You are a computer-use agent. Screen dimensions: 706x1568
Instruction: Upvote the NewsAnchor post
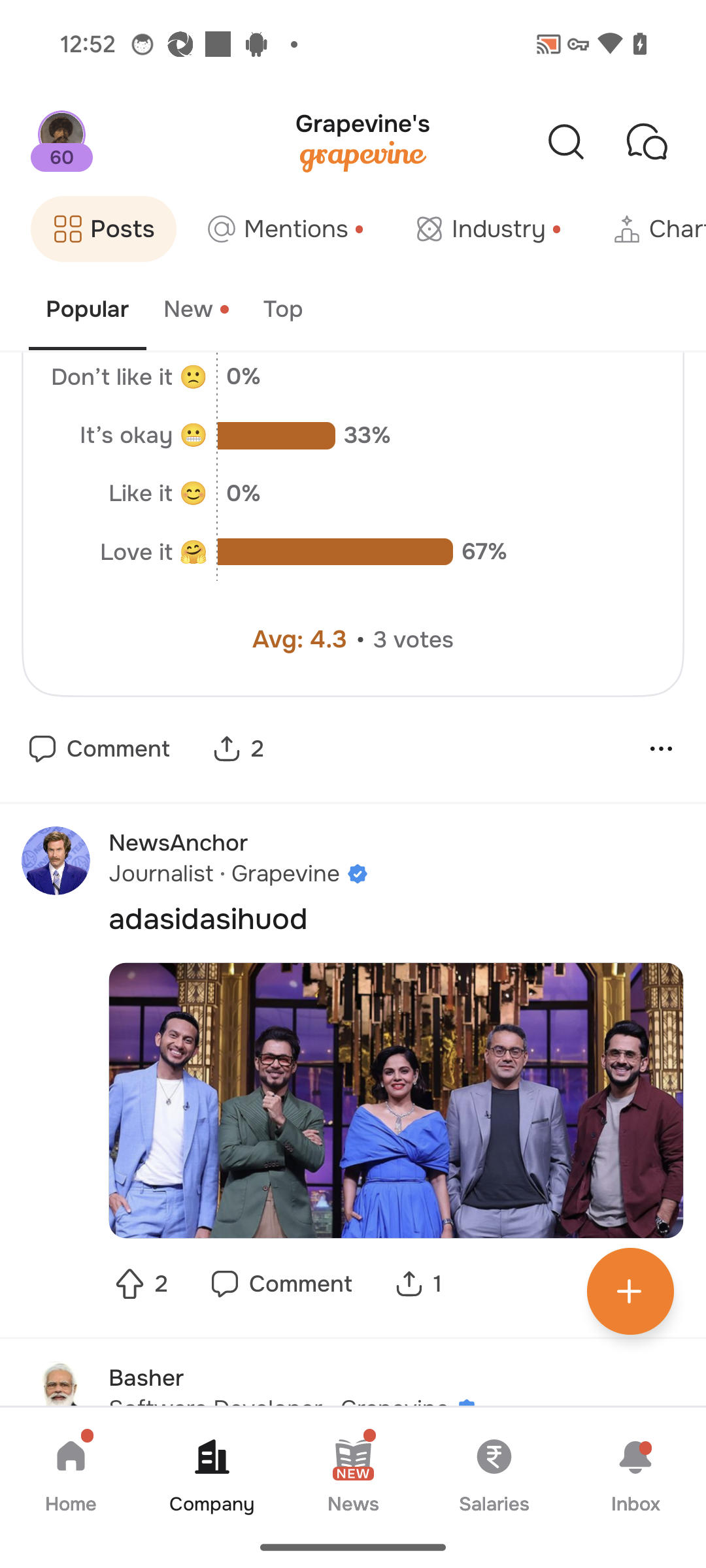[x=130, y=1284]
